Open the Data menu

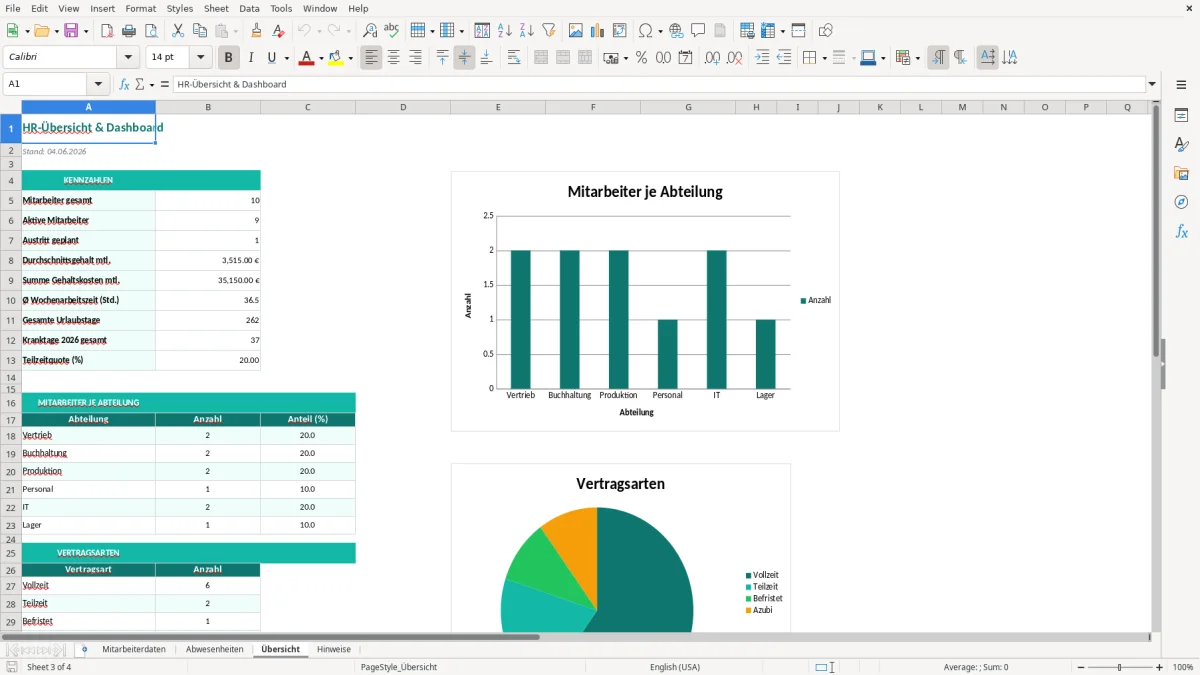point(249,8)
